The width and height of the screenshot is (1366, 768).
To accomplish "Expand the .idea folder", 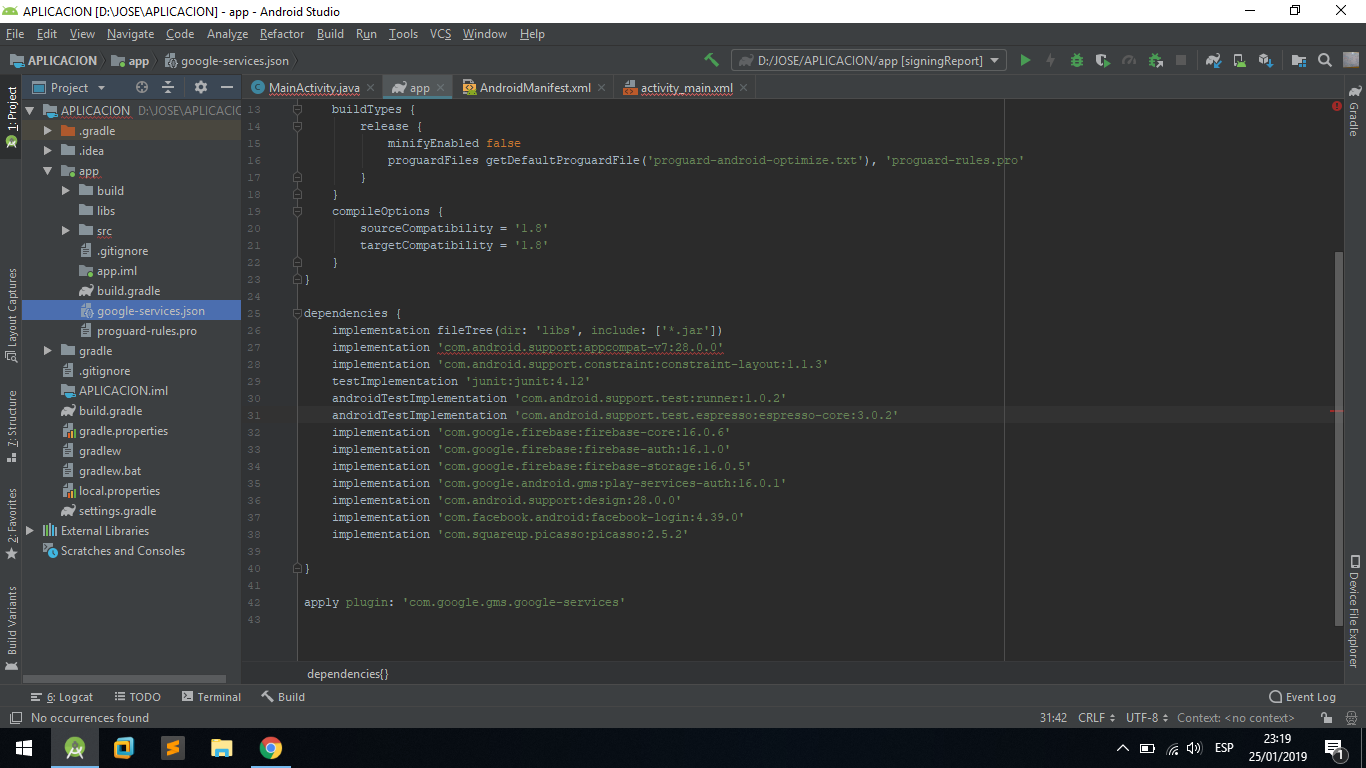I will click(48, 151).
